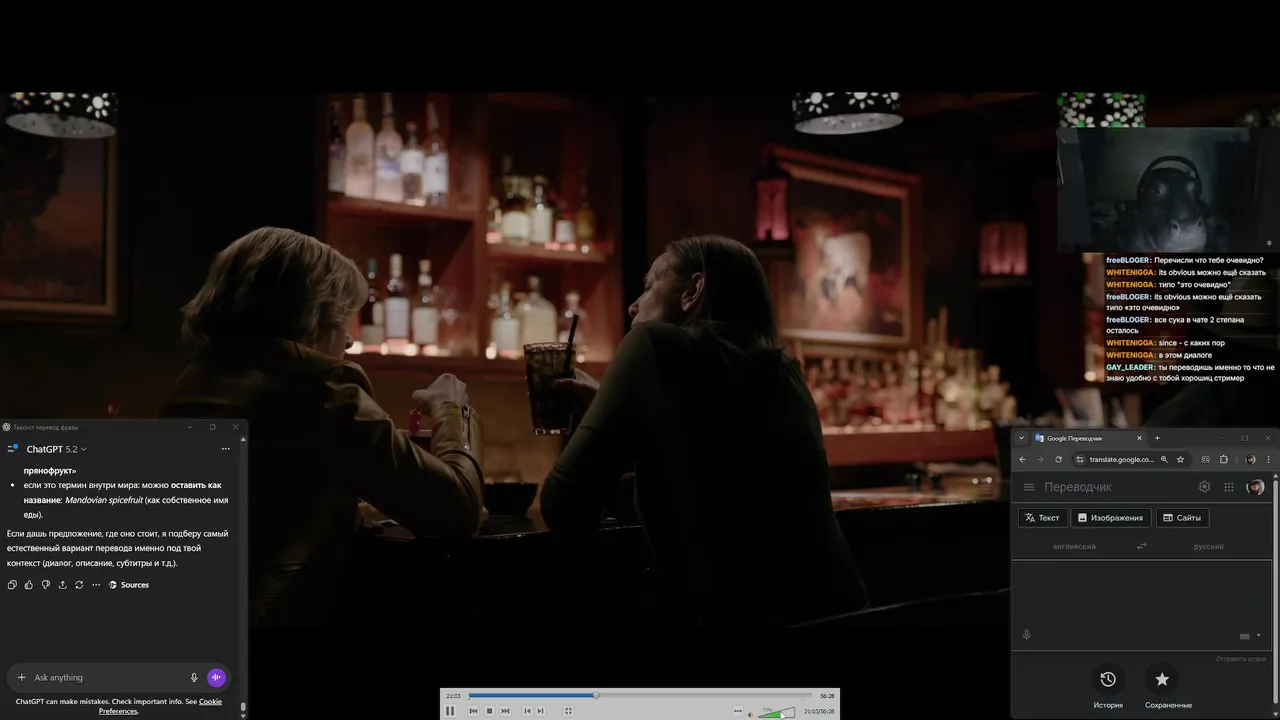Open Chrome zoom magnifier icon in address bar
1280x720 pixels.
click(1164, 459)
